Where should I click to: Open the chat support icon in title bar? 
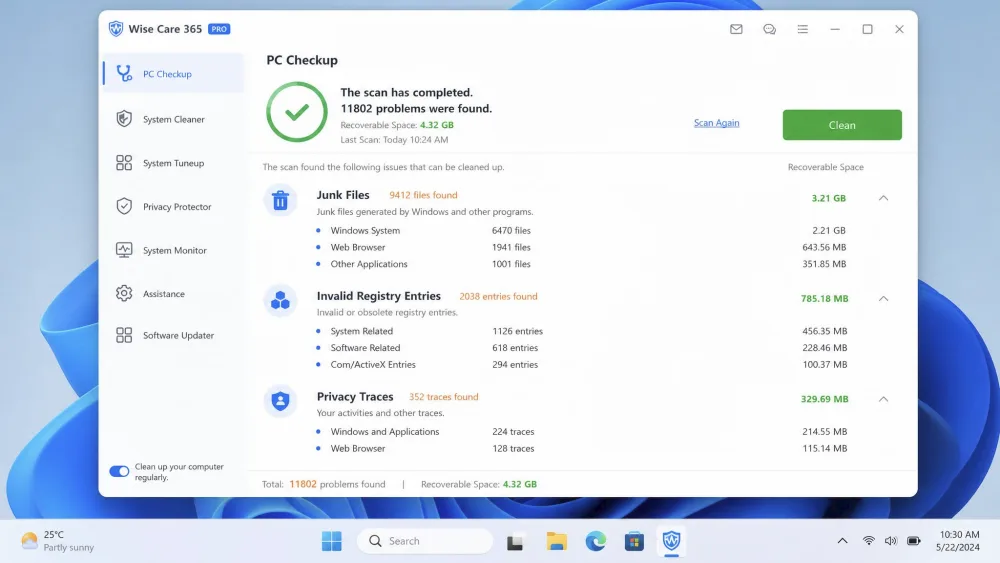(769, 29)
